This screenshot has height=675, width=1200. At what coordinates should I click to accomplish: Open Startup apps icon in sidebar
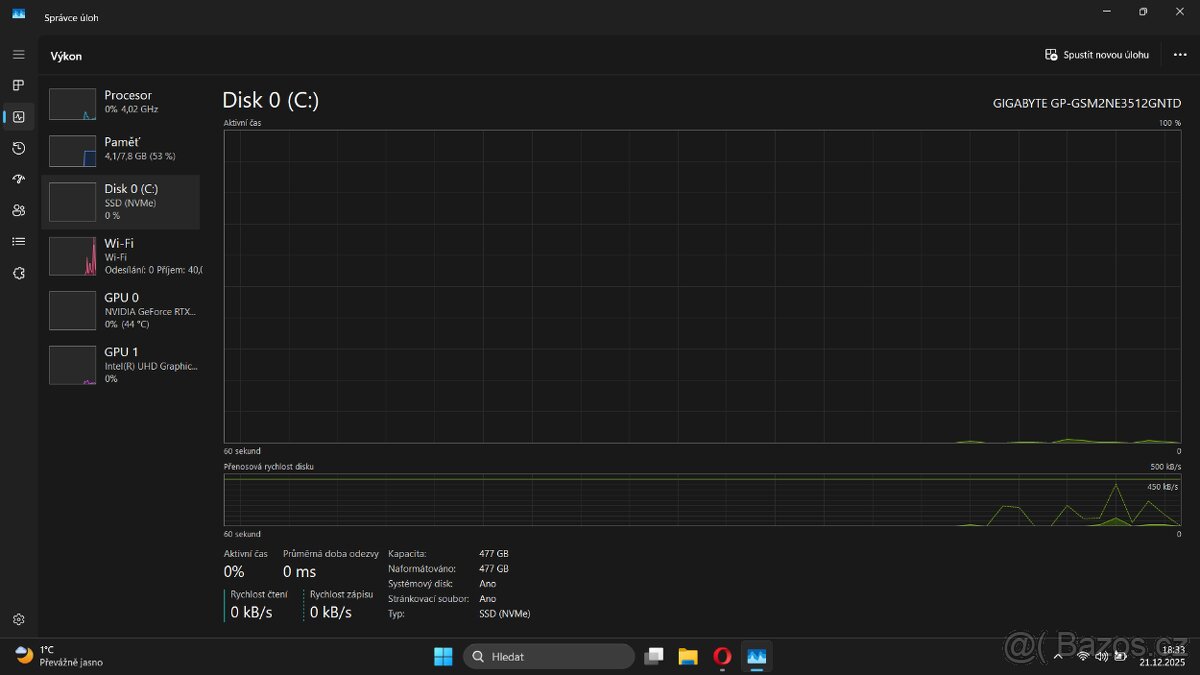[18, 179]
